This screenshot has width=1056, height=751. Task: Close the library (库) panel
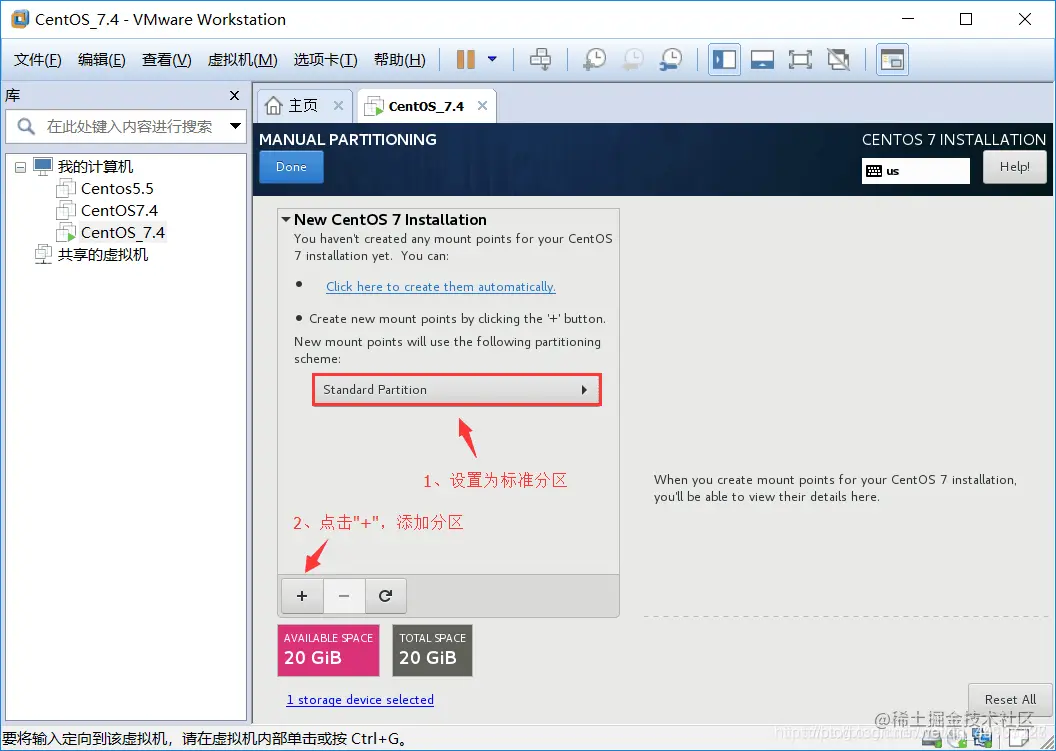[x=234, y=96]
